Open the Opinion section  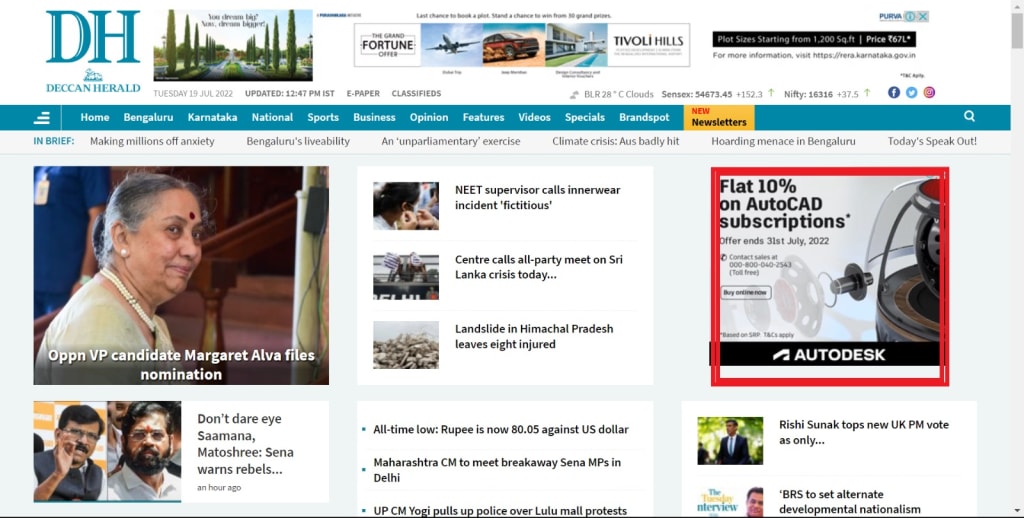(429, 118)
